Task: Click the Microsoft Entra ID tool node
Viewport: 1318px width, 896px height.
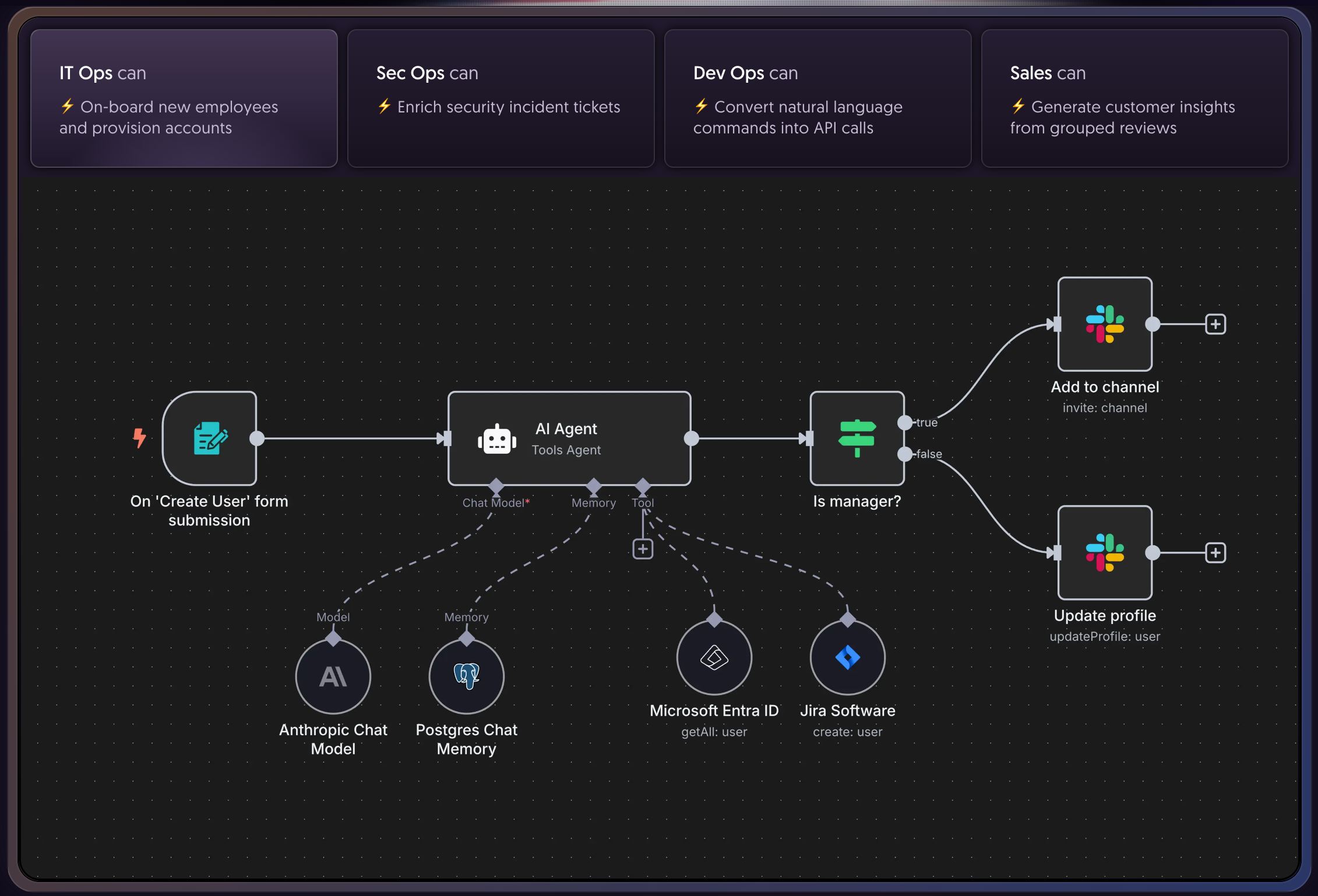Action: tap(714, 657)
